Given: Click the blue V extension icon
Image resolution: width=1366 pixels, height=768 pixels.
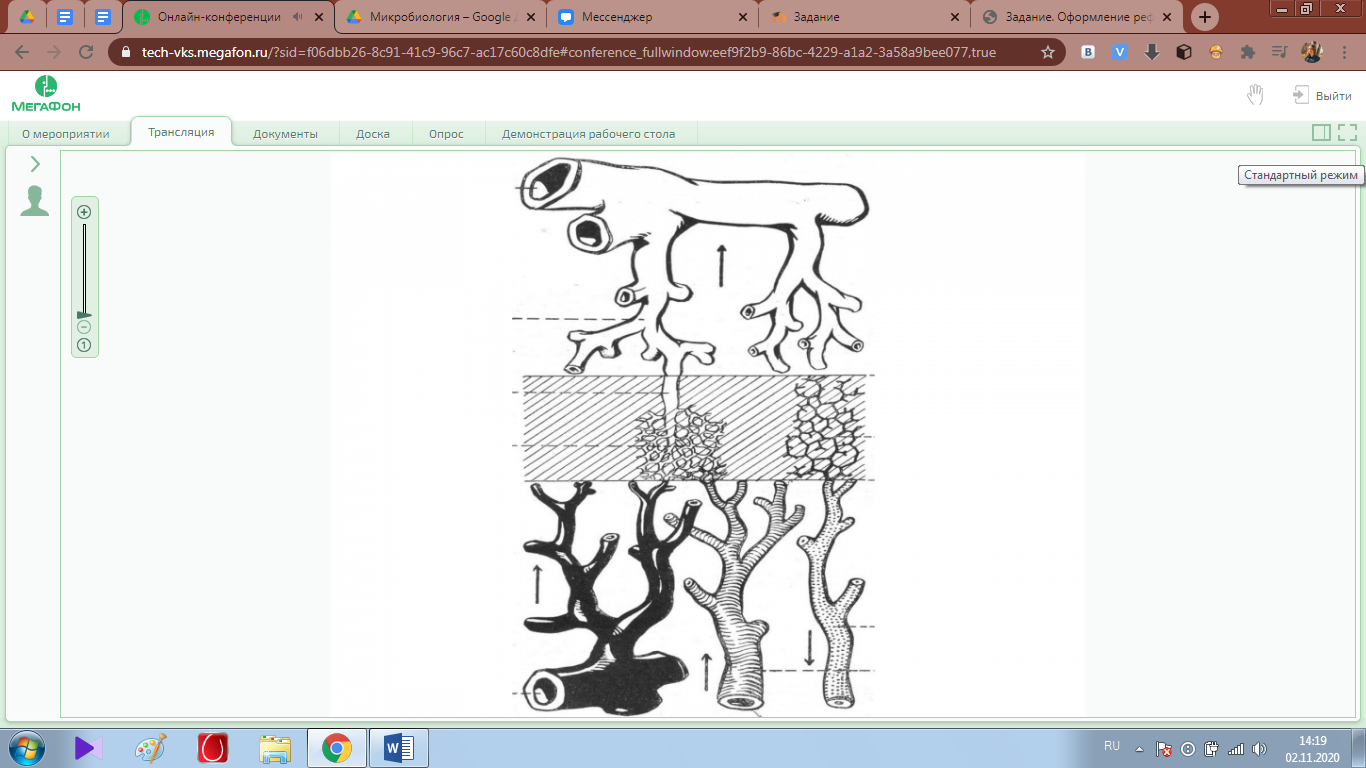Looking at the screenshot, I should click(1120, 52).
